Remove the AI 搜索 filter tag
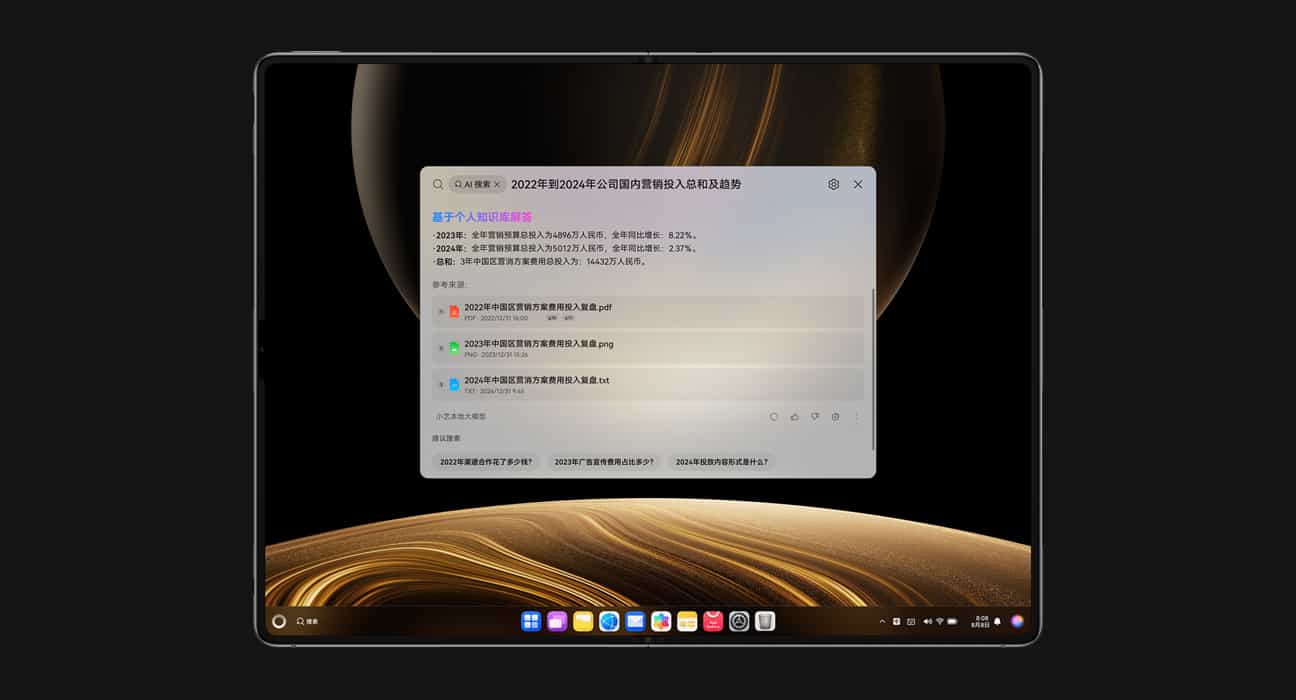Viewport: 1296px width, 700px height. tap(497, 185)
